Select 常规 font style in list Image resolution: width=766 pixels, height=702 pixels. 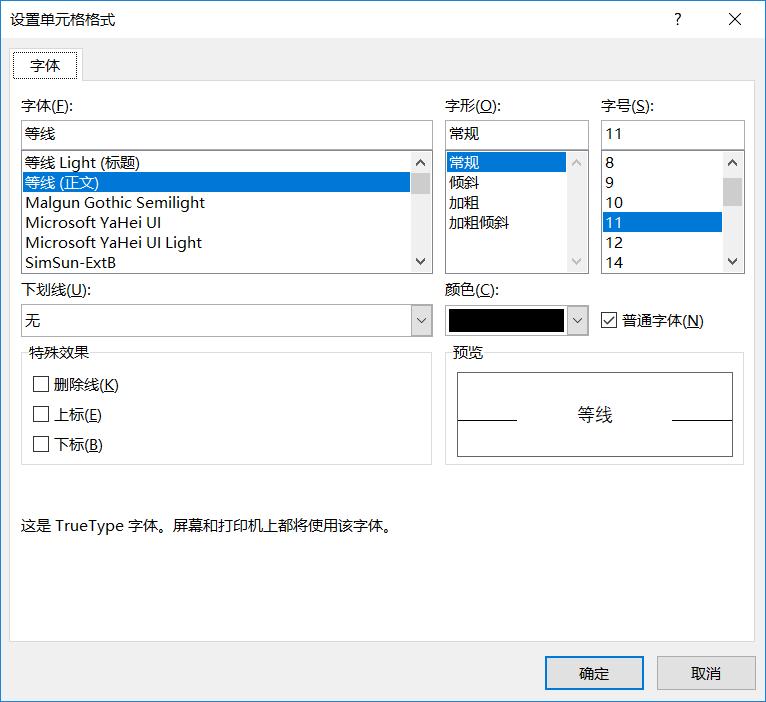pyautogui.click(x=506, y=162)
